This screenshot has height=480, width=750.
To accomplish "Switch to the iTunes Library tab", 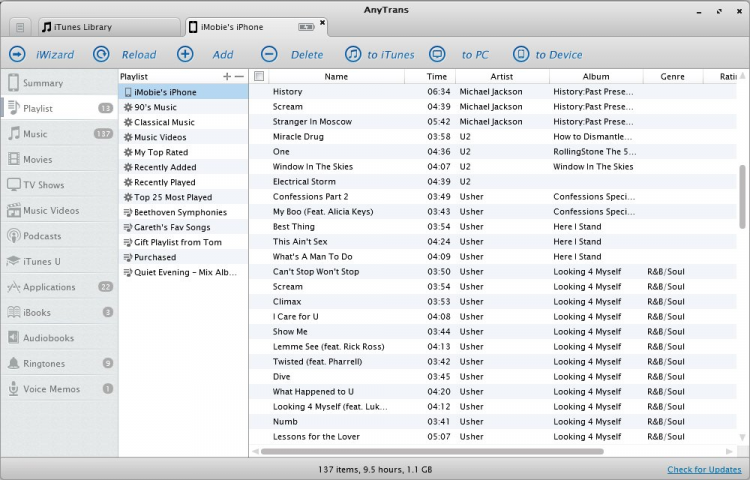I will point(83,27).
